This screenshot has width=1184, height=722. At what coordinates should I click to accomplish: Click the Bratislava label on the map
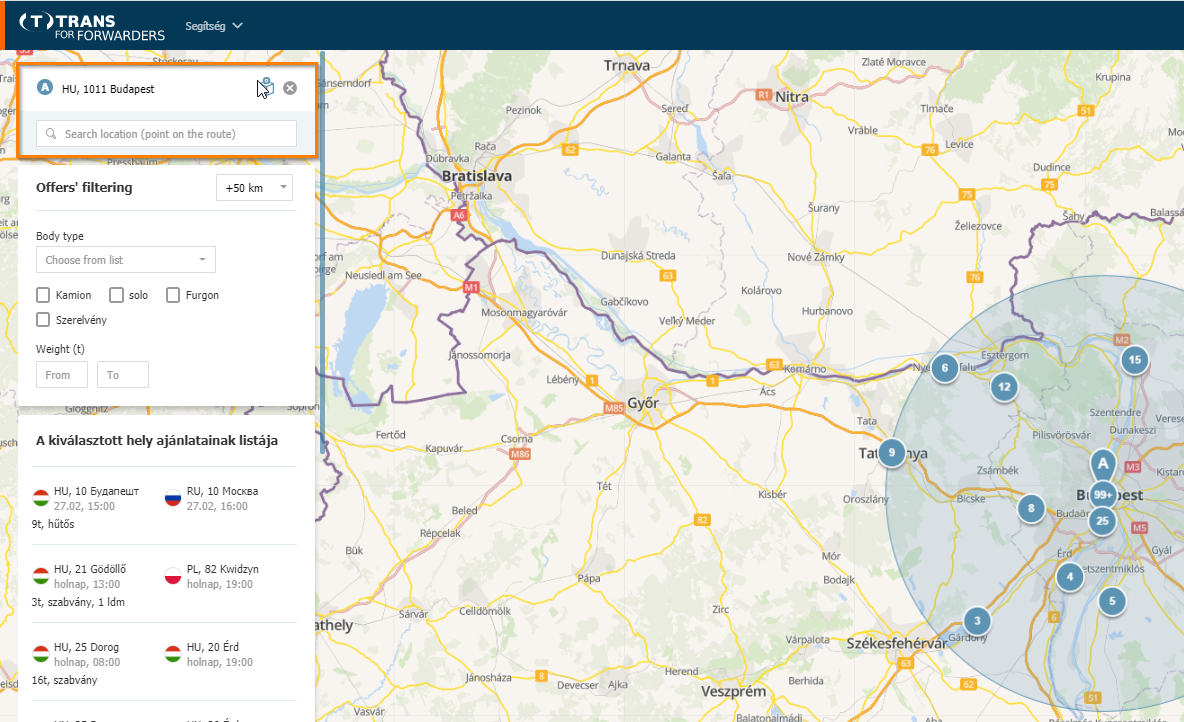click(476, 176)
